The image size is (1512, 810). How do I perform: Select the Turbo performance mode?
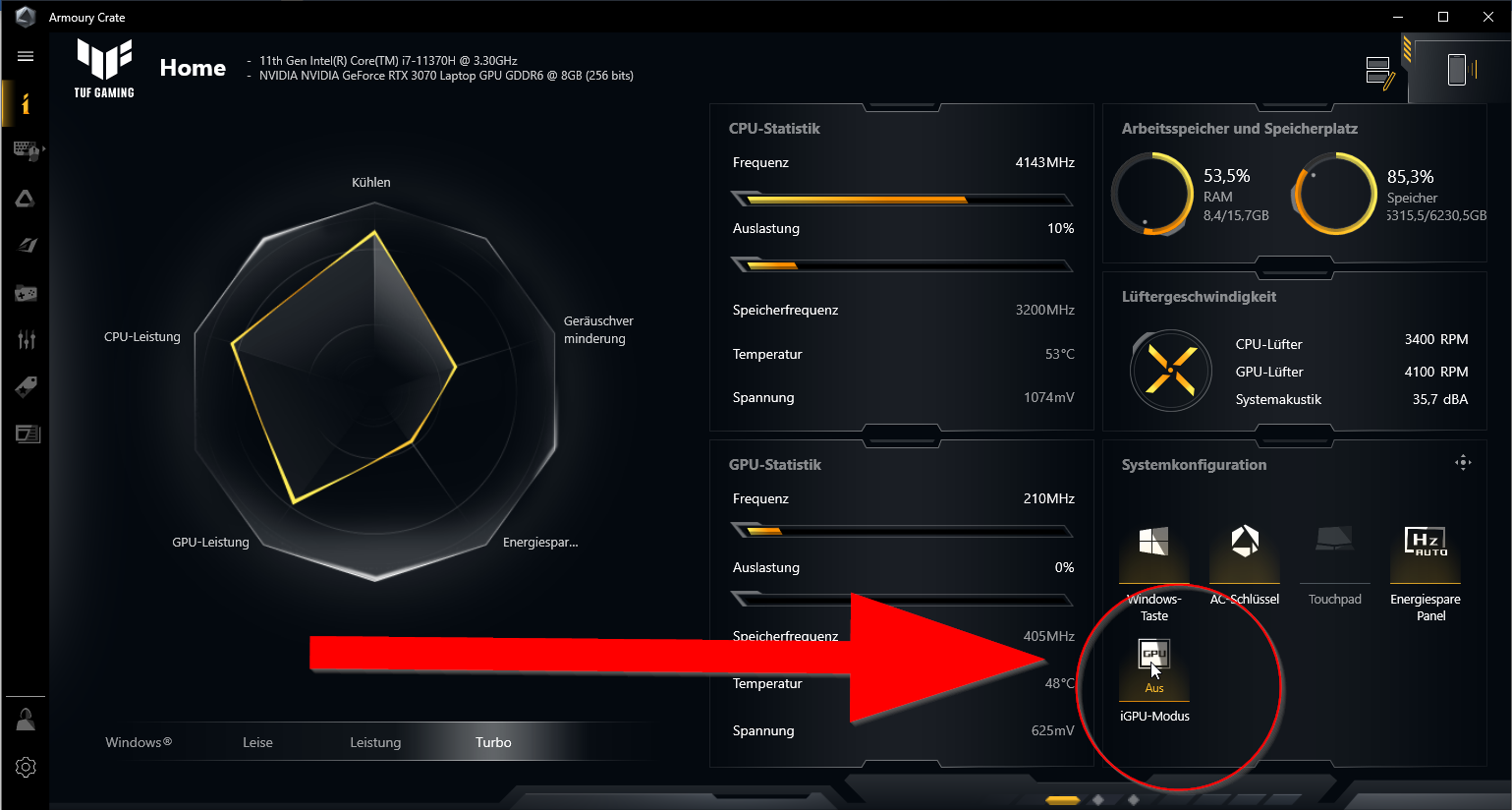pos(493,742)
